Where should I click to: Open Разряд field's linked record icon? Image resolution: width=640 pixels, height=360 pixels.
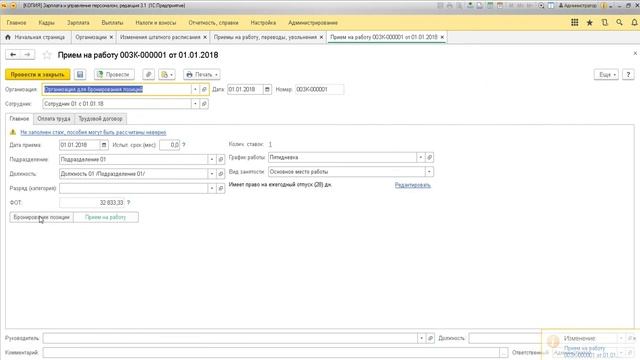pyautogui.click(x=221, y=188)
